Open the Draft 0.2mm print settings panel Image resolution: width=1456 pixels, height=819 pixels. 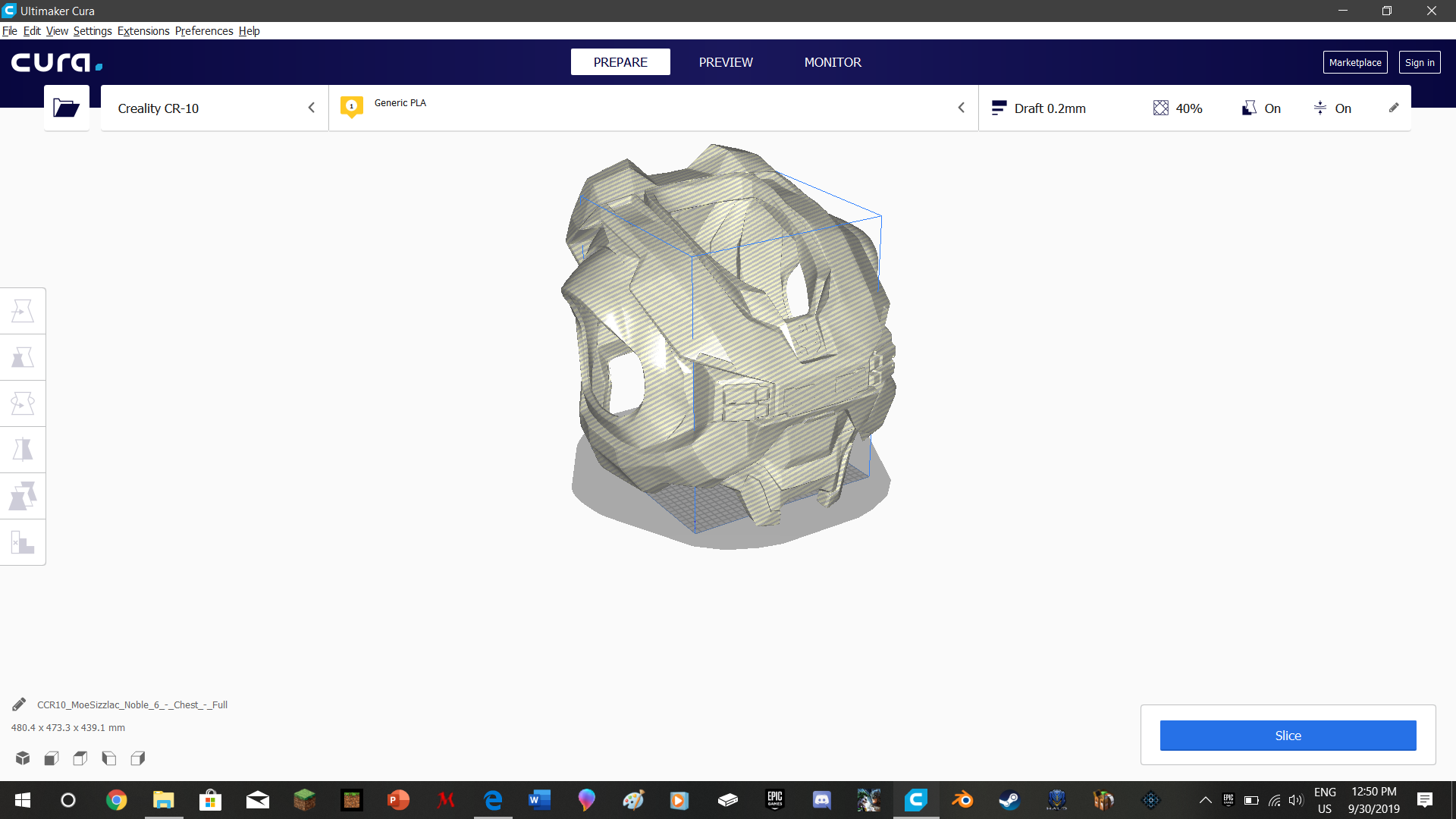[x=1050, y=108]
